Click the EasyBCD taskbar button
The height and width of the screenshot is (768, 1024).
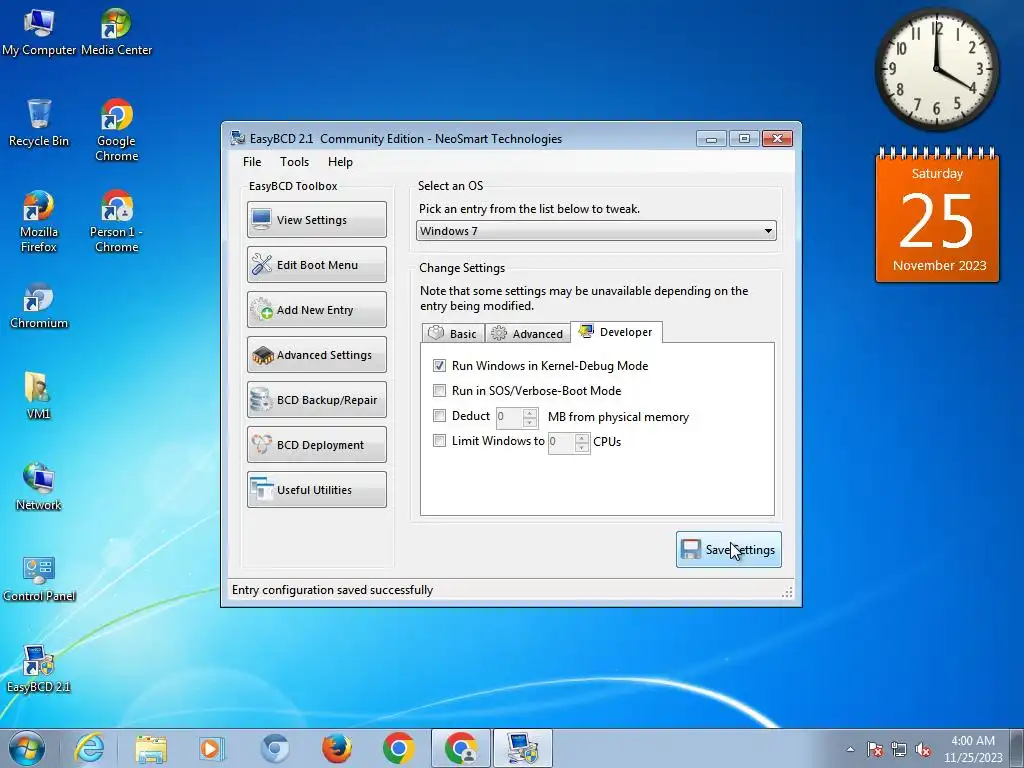pos(522,748)
